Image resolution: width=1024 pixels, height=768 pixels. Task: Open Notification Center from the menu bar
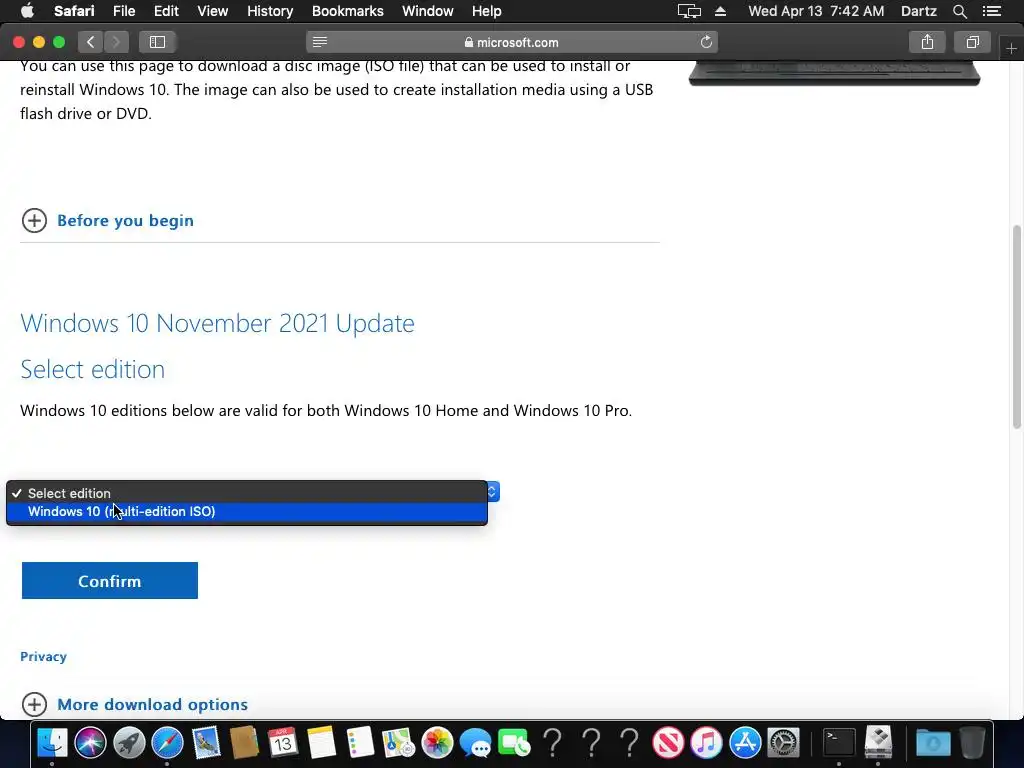tap(992, 11)
